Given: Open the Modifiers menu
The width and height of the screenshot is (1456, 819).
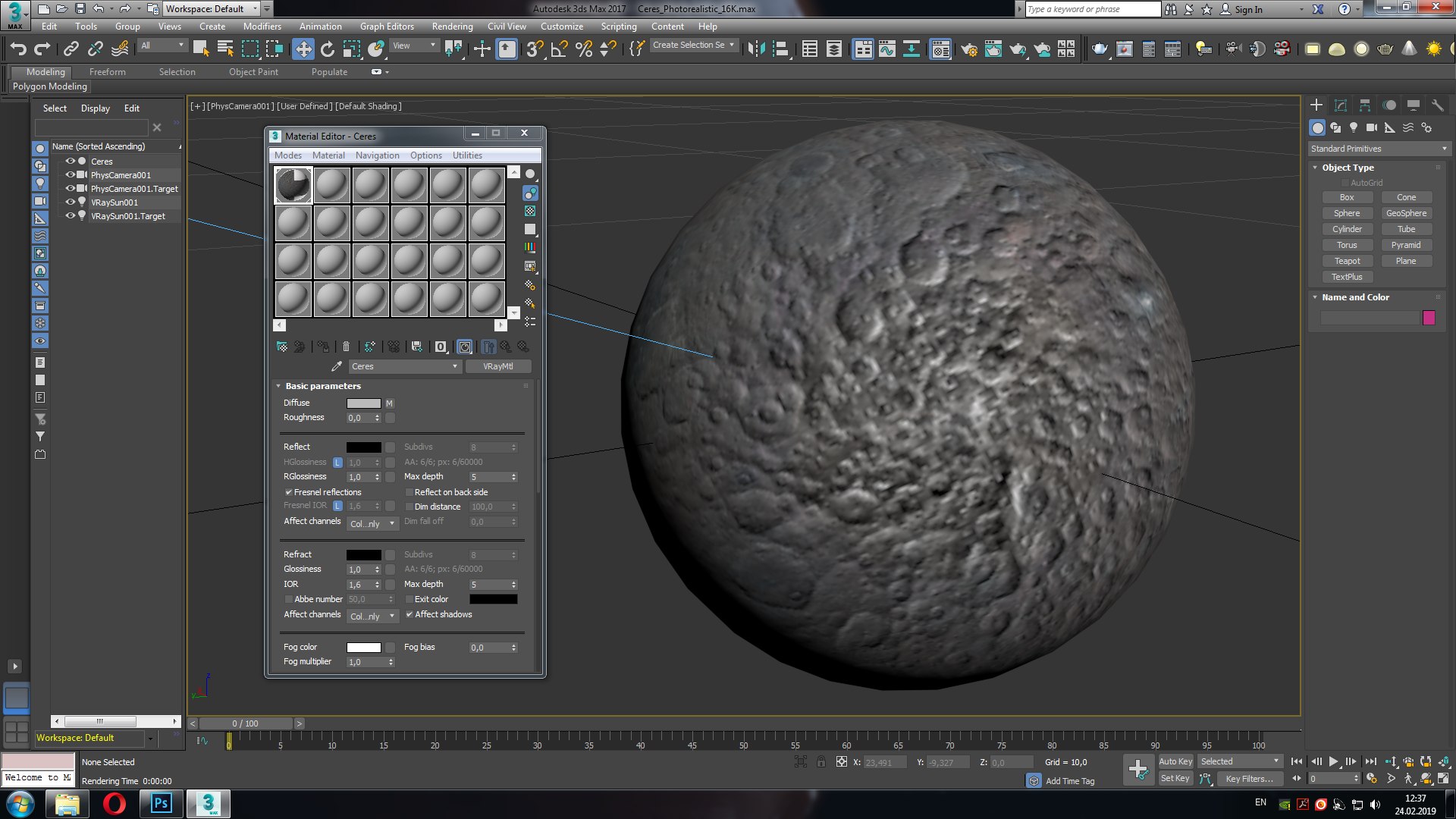Looking at the screenshot, I should (x=262, y=27).
